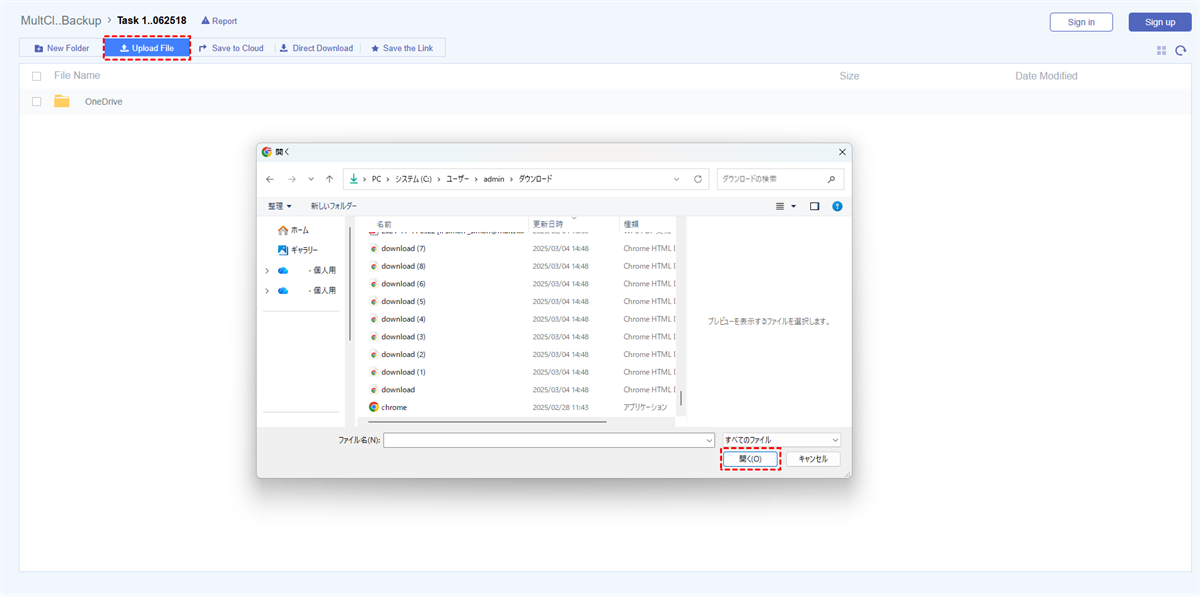Select ユーザー in the address breadcrumb

(459, 179)
